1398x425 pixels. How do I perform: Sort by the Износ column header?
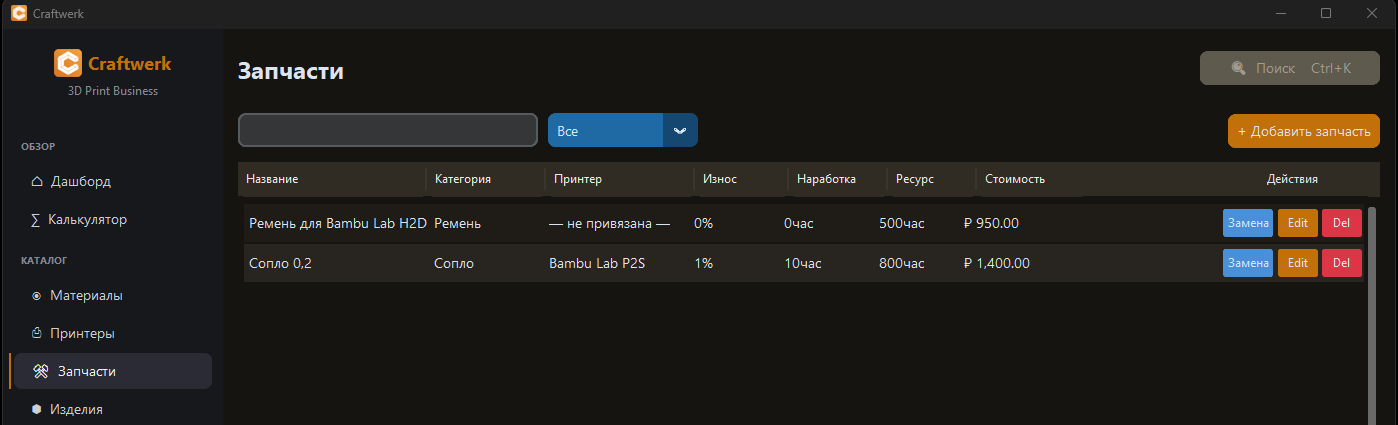click(x=719, y=179)
